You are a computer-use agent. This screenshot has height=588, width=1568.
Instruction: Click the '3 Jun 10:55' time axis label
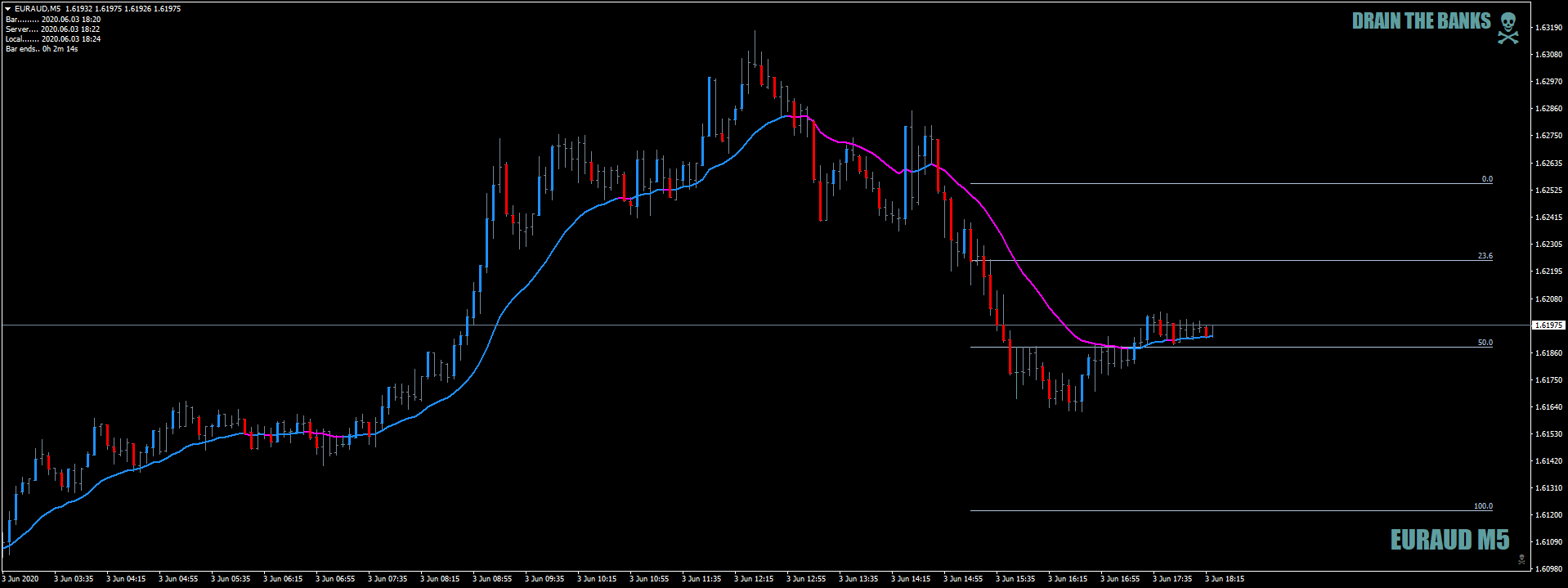[649, 579]
